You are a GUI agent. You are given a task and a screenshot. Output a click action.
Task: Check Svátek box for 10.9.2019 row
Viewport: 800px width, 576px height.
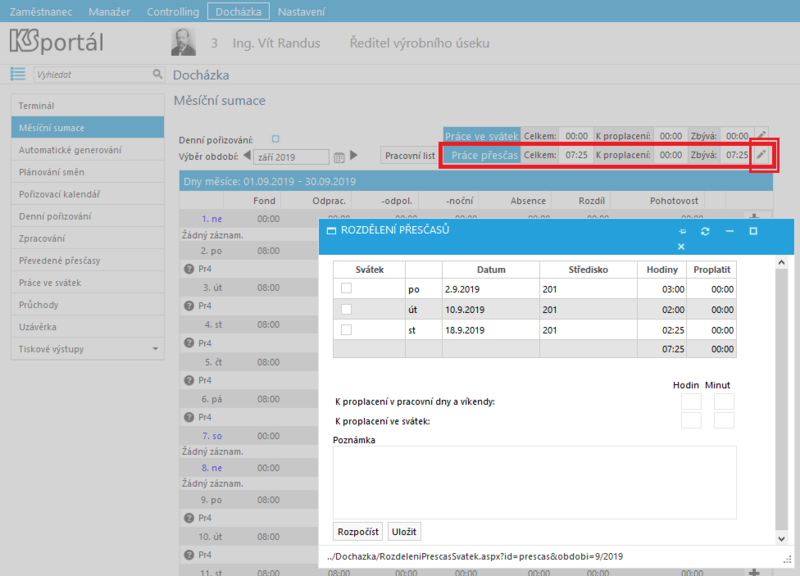[346, 309]
